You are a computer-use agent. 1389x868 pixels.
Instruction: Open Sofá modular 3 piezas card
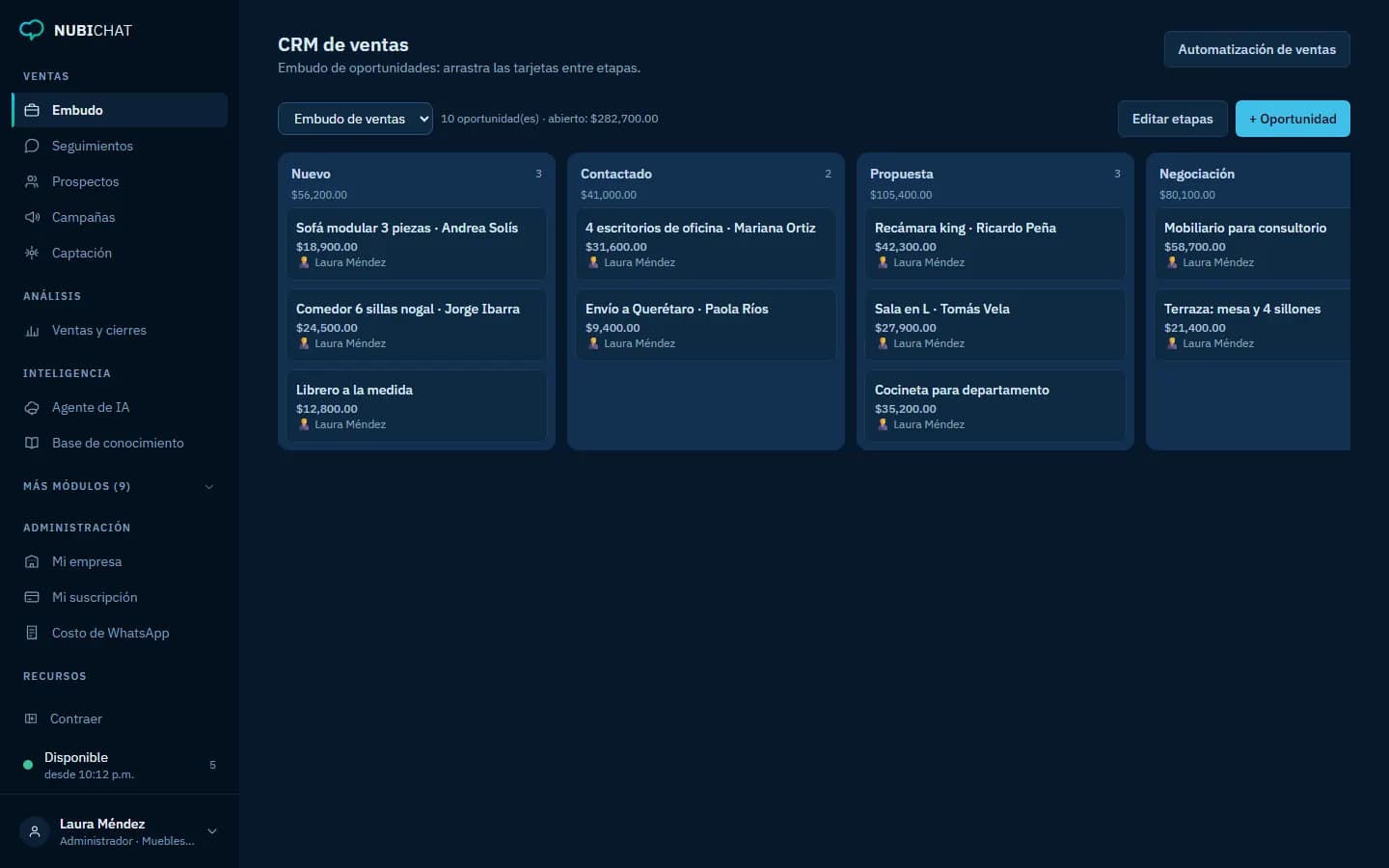pos(417,244)
